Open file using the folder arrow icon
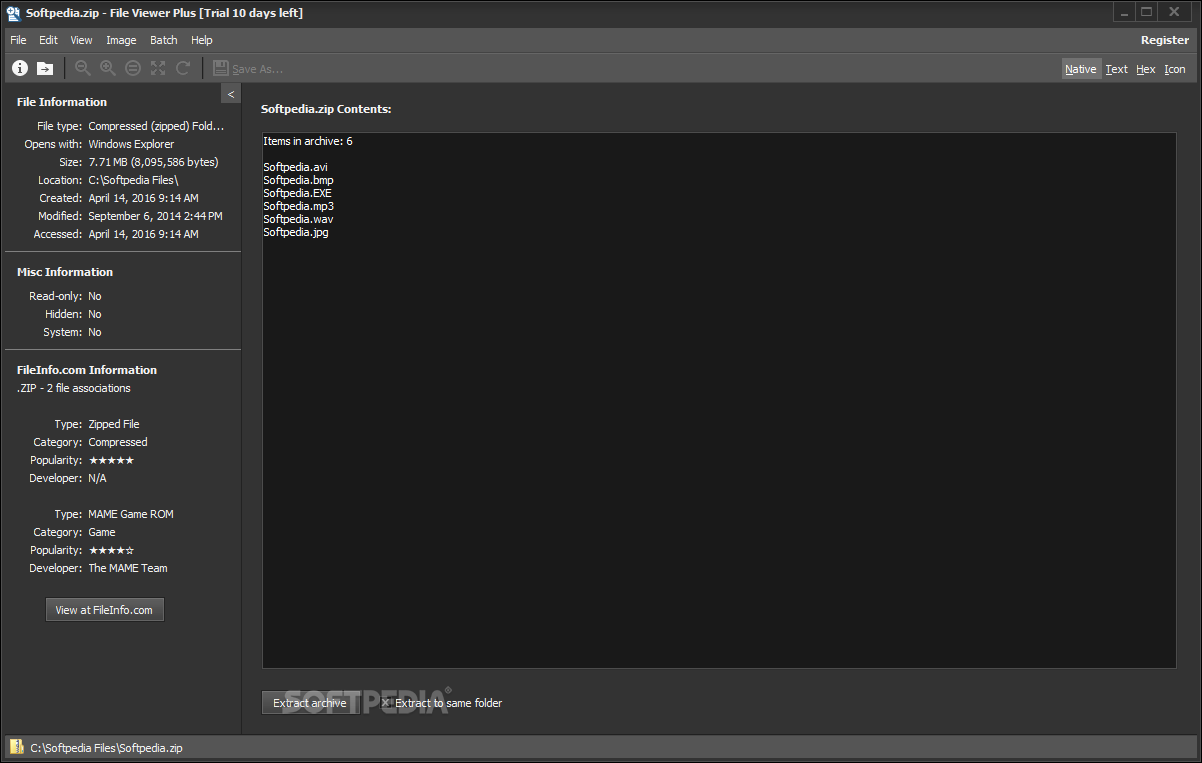This screenshot has height=763, width=1202. pos(45,68)
